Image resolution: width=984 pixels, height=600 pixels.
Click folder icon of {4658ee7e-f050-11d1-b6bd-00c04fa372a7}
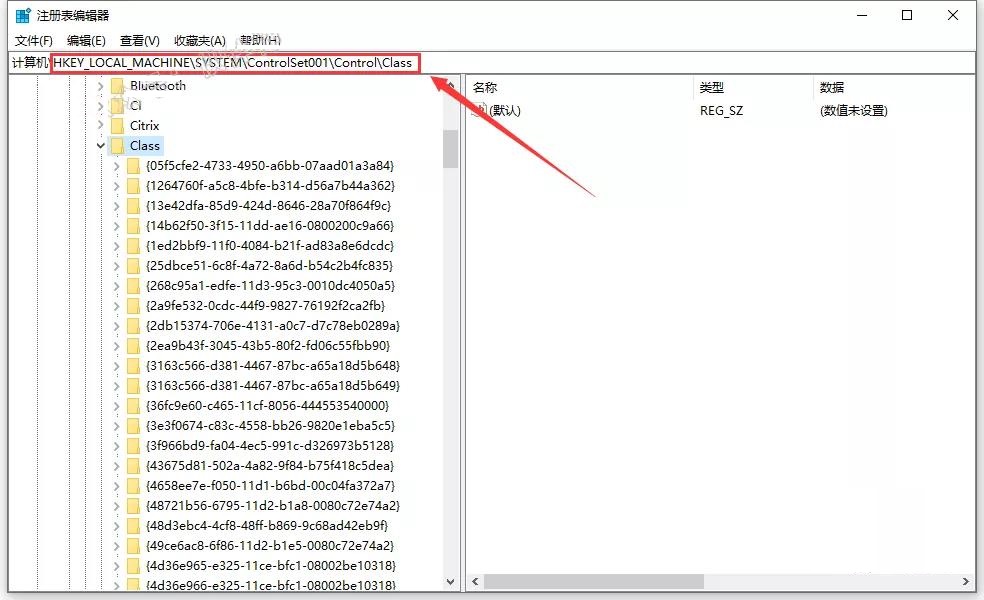tap(133, 486)
